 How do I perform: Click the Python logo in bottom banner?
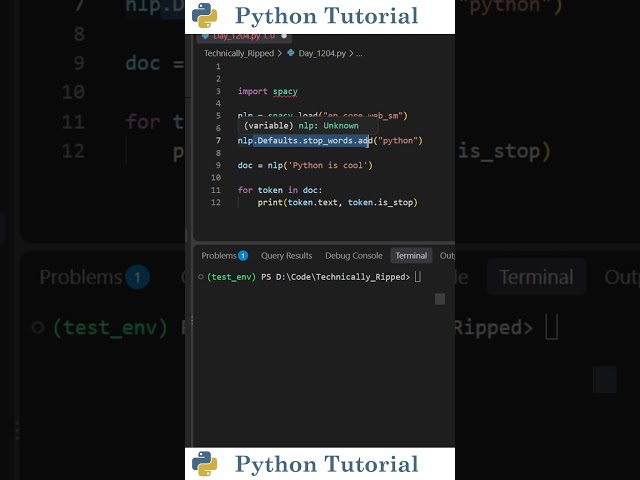tap(204, 463)
